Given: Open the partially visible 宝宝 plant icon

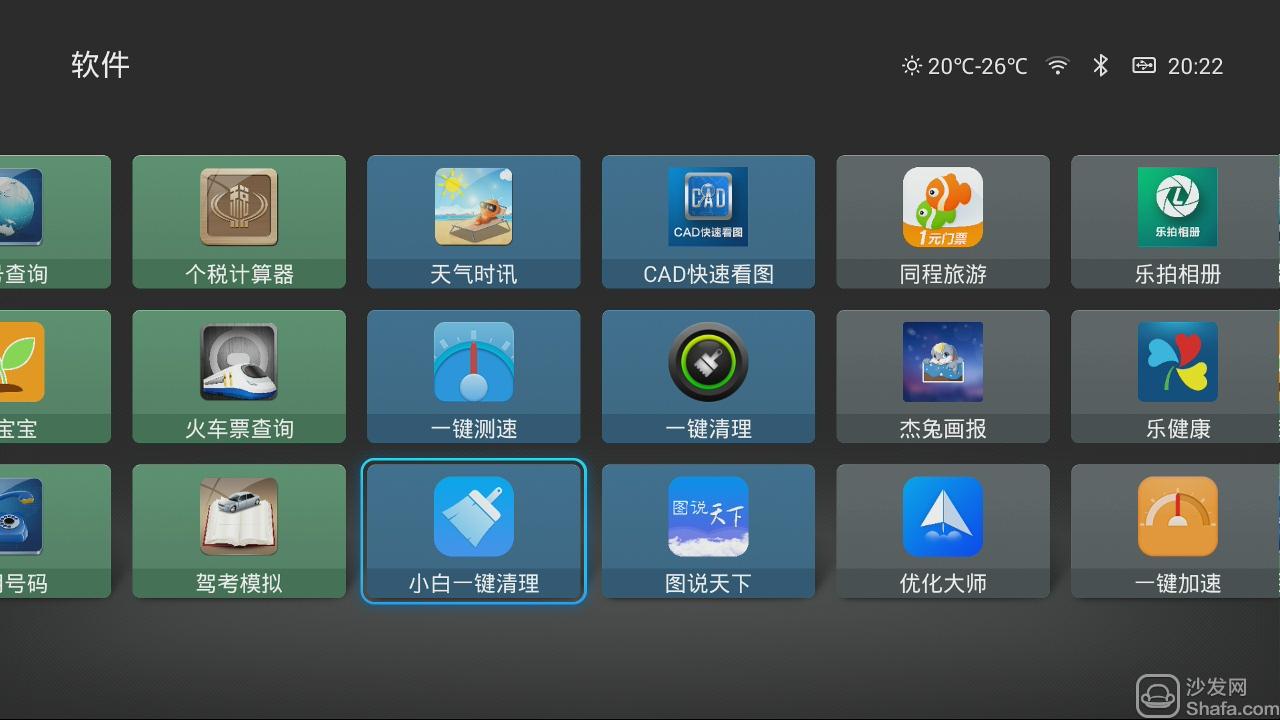Looking at the screenshot, I should (22, 362).
